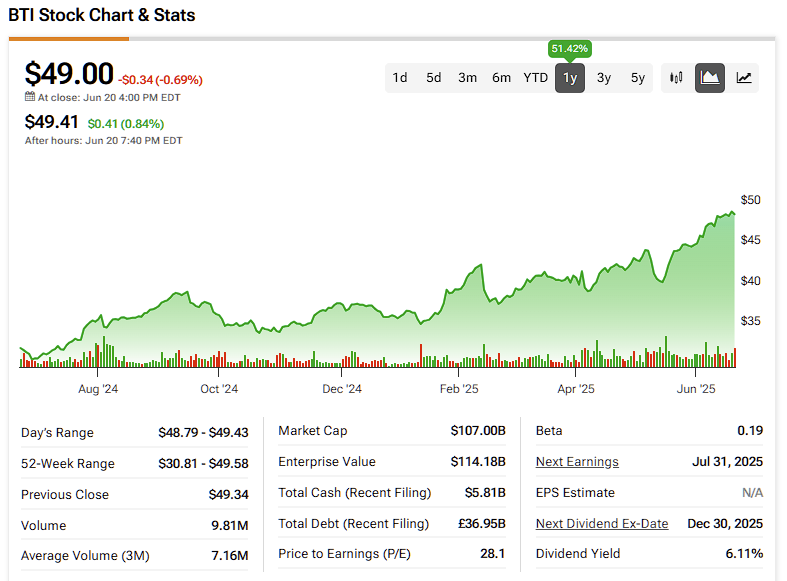
Task: Select the 3y time range
Action: 604,78
